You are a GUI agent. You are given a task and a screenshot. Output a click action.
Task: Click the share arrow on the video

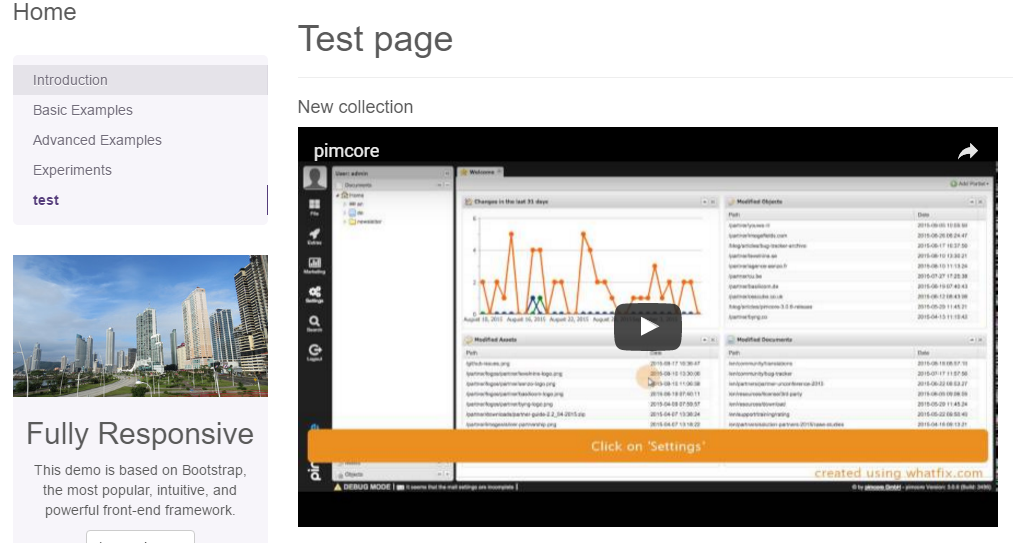[x=967, y=152]
